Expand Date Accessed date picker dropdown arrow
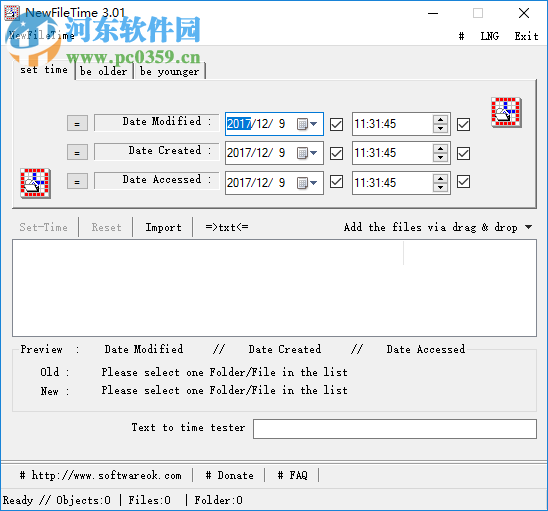 pyautogui.click(x=313, y=182)
